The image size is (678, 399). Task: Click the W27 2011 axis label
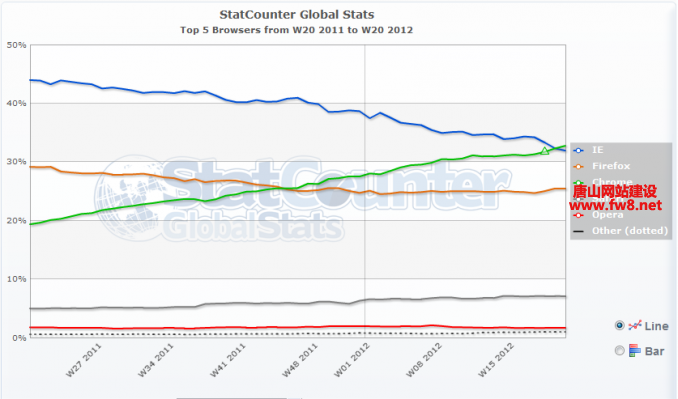[83, 360]
